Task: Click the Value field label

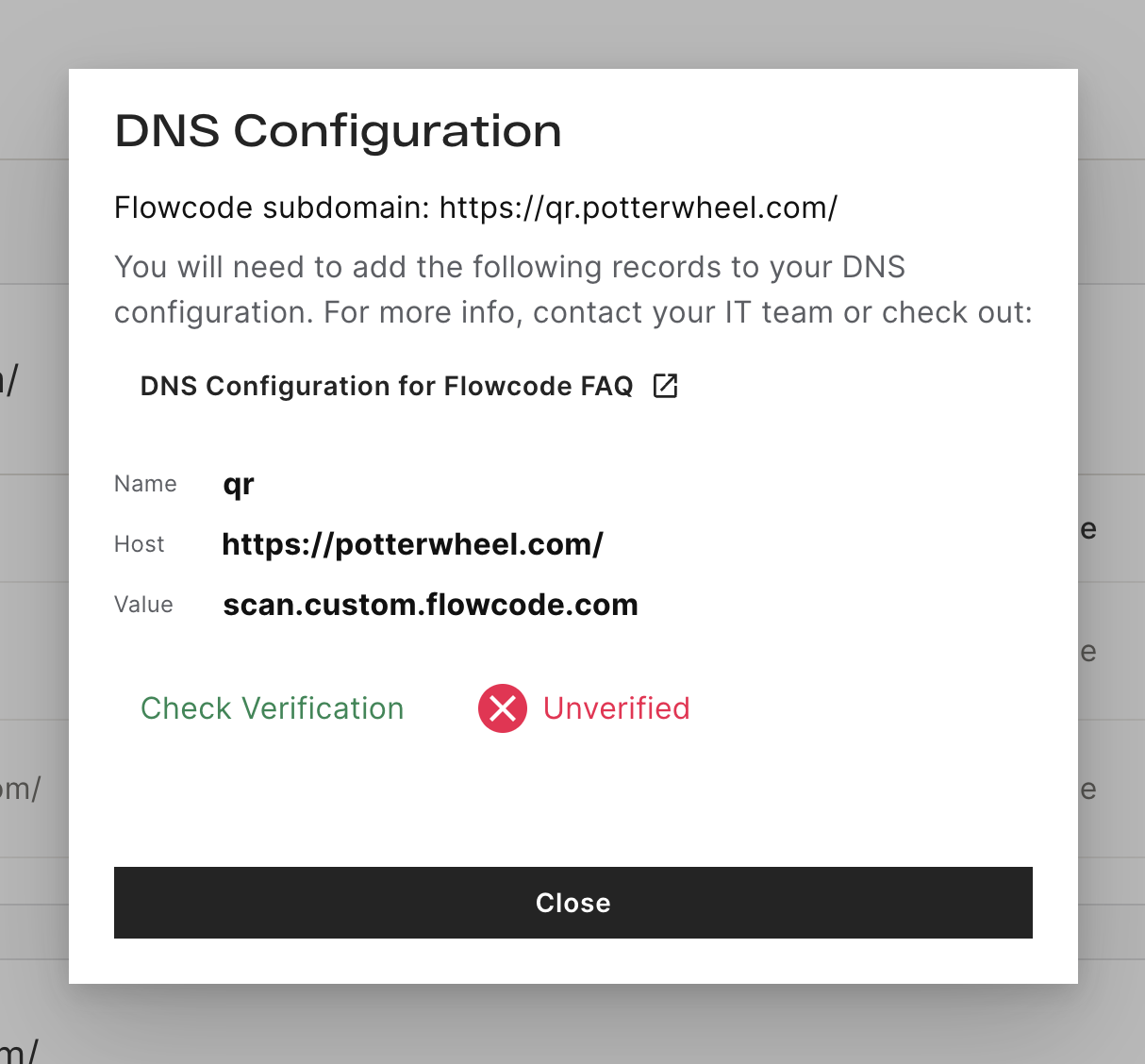Action: tap(143, 605)
